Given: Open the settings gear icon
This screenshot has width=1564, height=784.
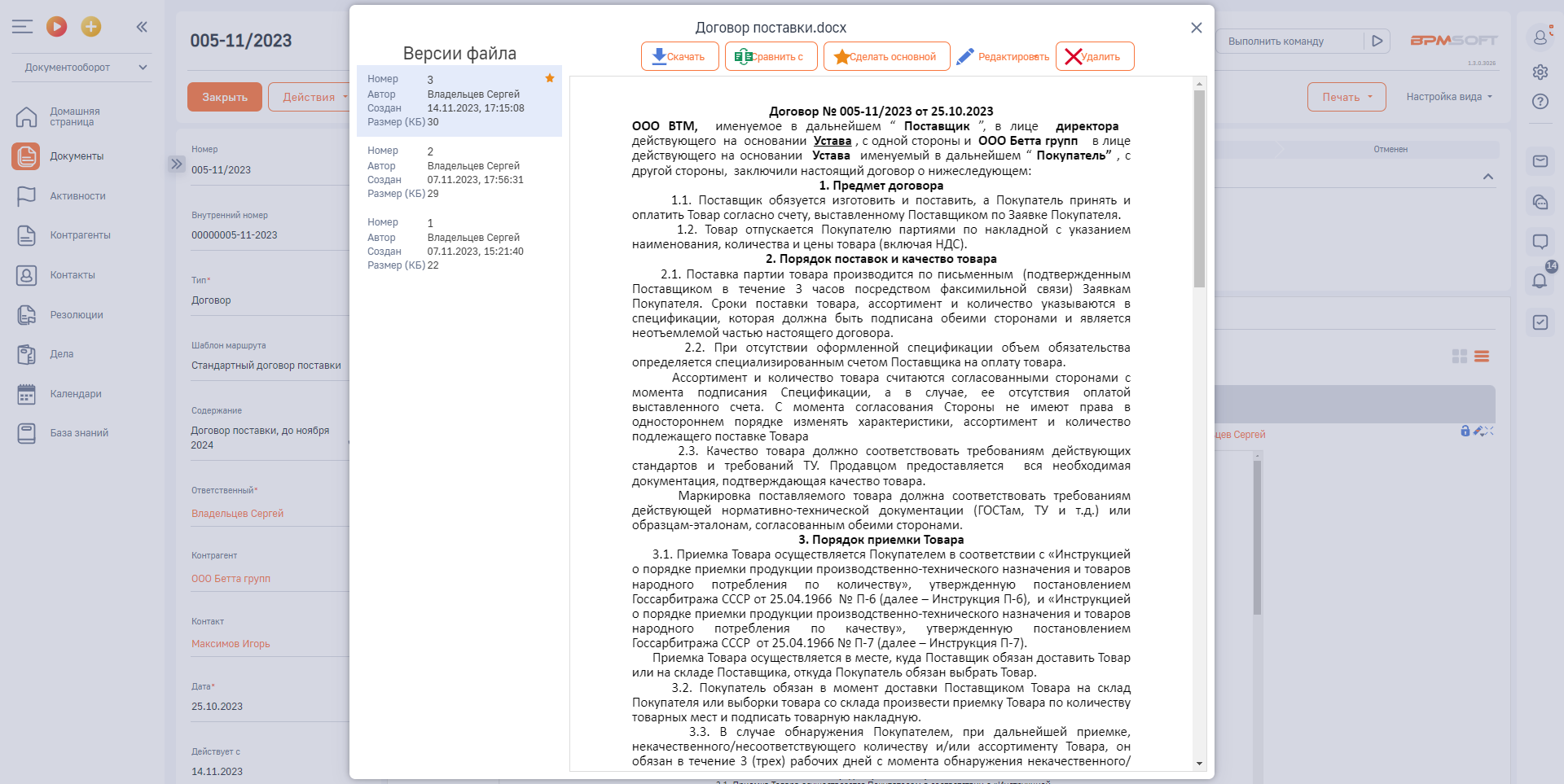Looking at the screenshot, I should [x=1540, y=72].
